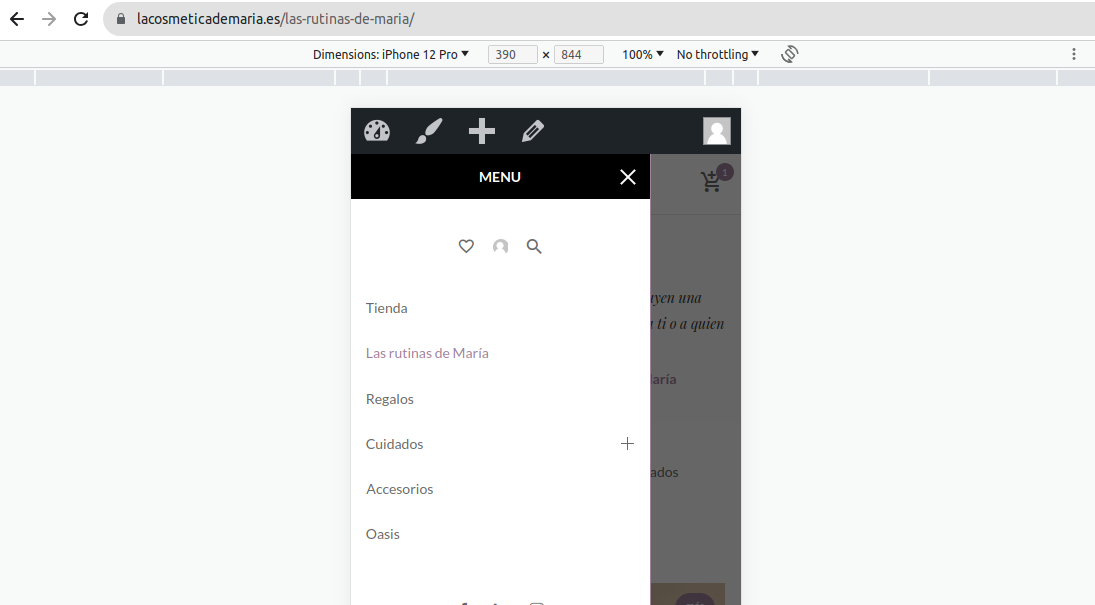Reload the current page
The width and height of the screenshot is (1095, 605).
click(81, 19)
